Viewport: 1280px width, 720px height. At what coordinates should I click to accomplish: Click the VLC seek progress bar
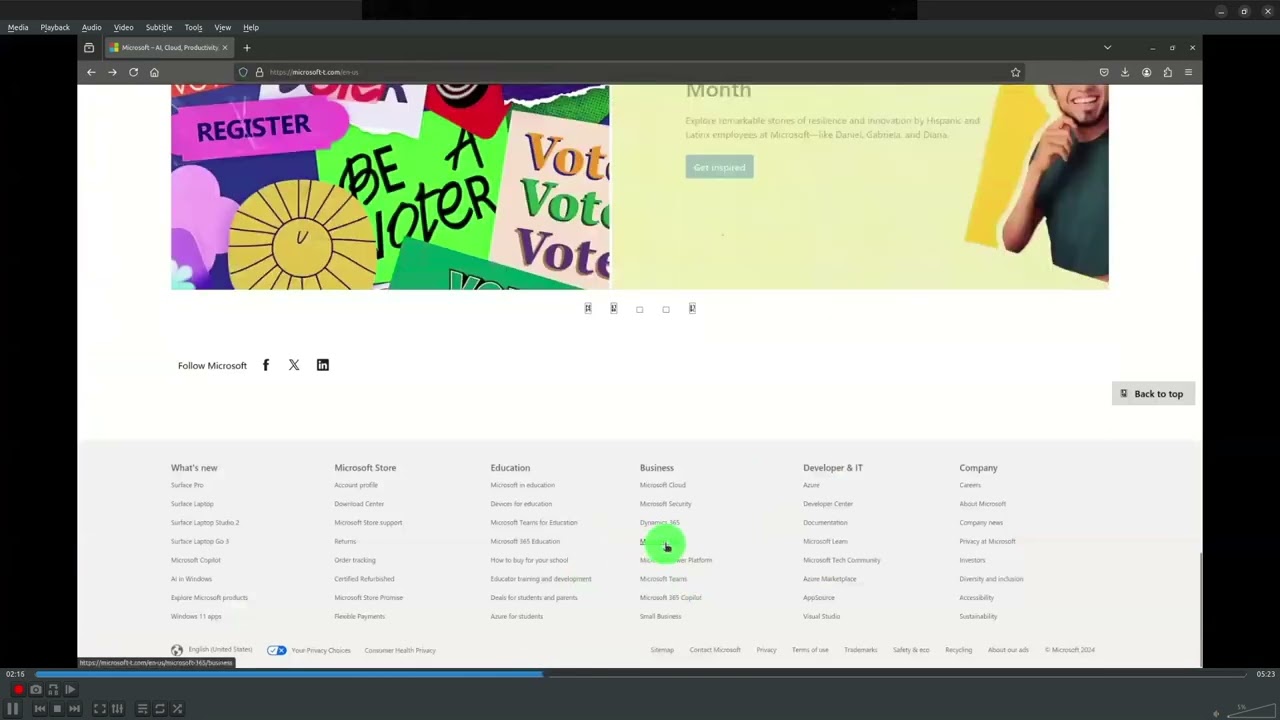(x=643, y=674)
